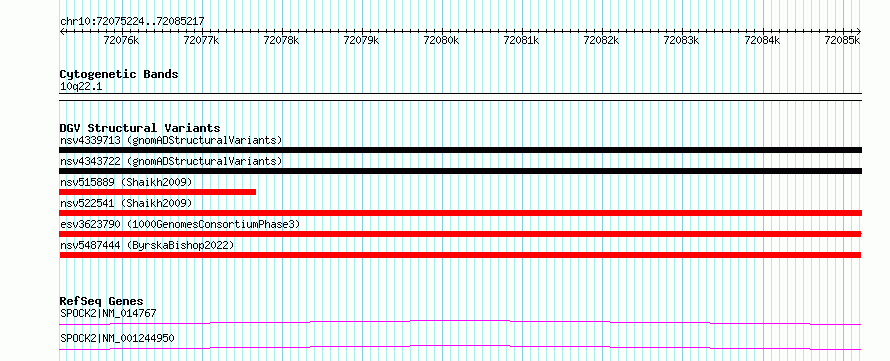Click the DGV Structural Variants track title

(140, 128)
